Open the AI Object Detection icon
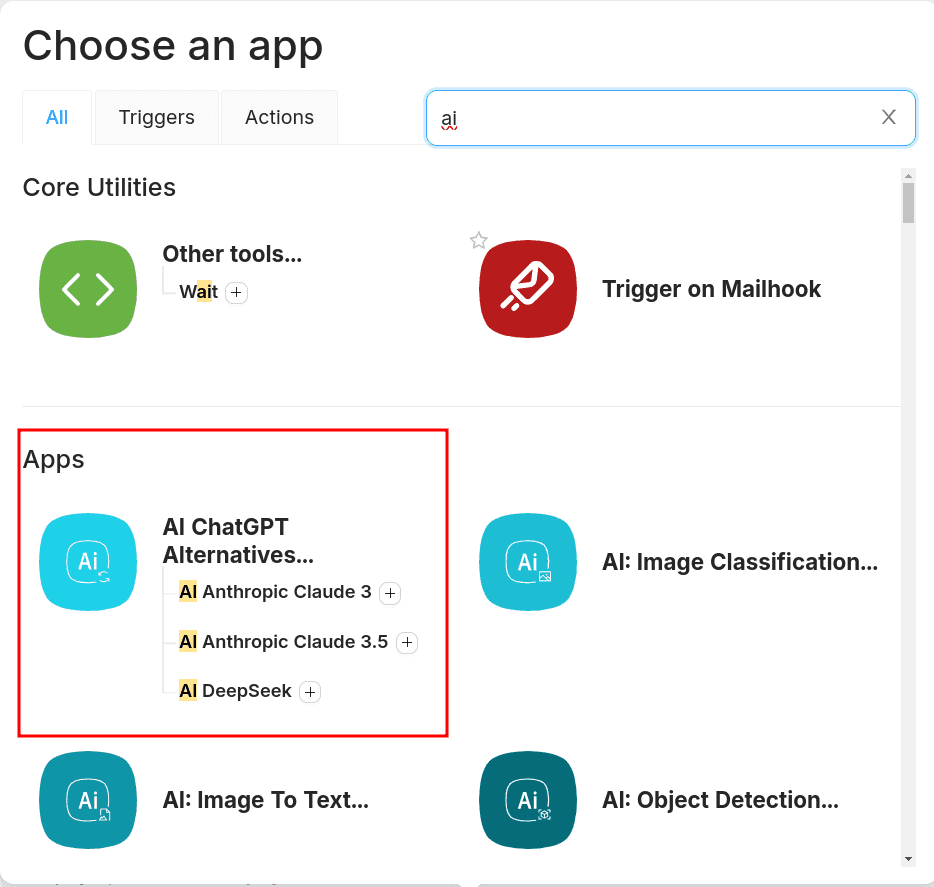Image resolution: width=934 pixels, height=887 pixels. [x=528, y=800]
